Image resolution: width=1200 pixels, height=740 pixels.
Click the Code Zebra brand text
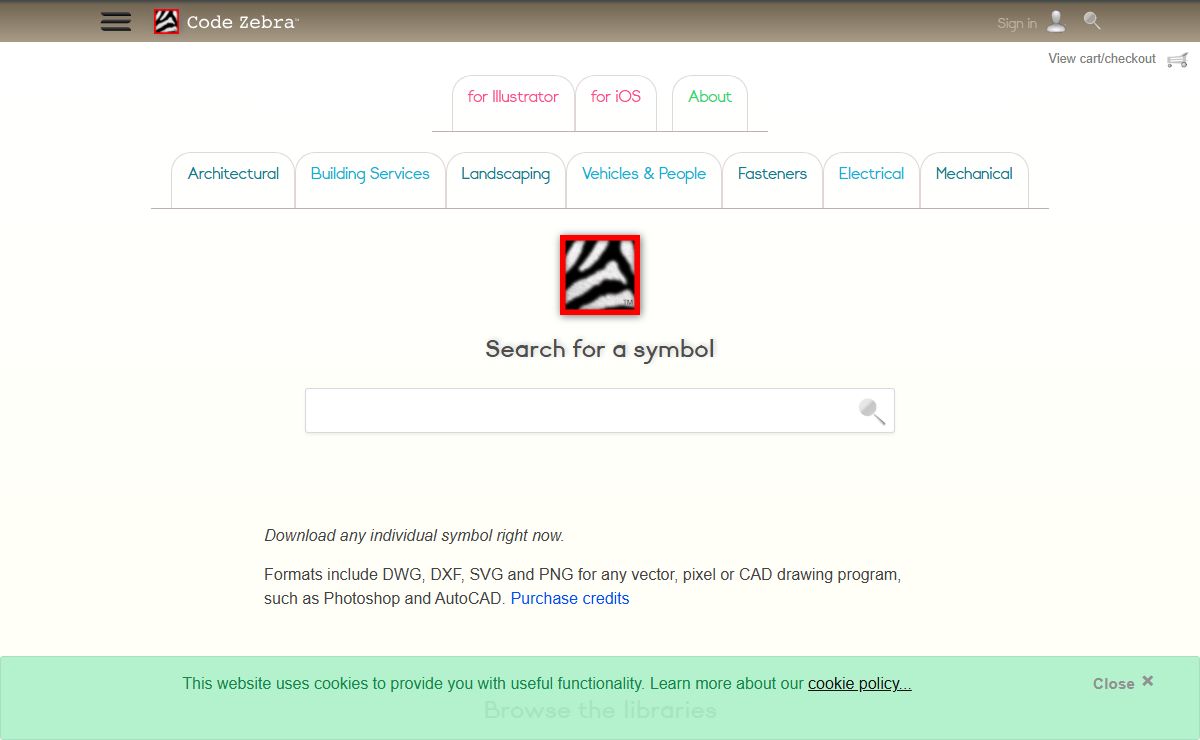pos(242,22)
